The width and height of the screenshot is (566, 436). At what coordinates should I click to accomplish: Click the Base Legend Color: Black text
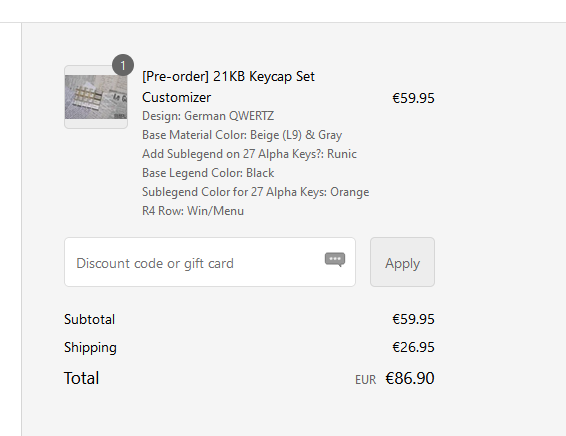(x=208, y=173)
